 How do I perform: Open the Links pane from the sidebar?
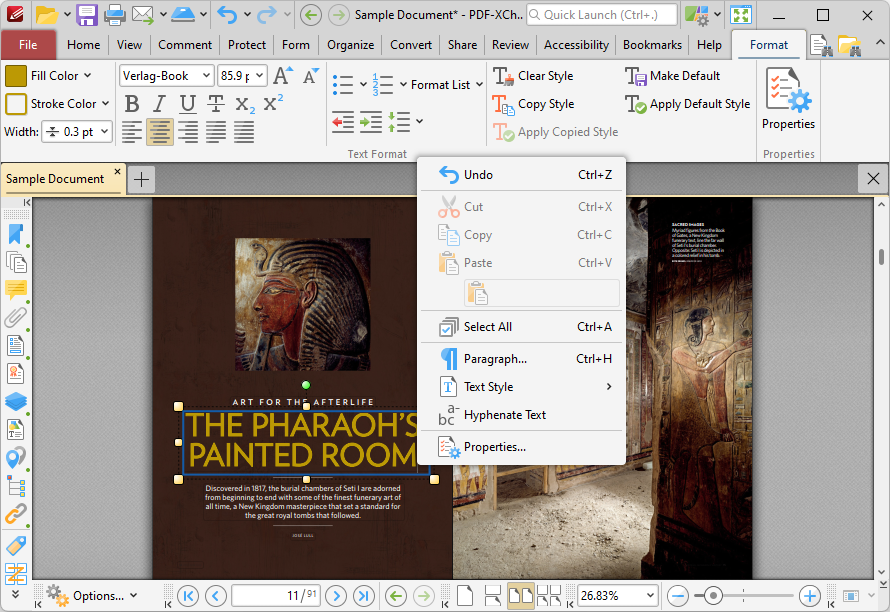point(16,514)
